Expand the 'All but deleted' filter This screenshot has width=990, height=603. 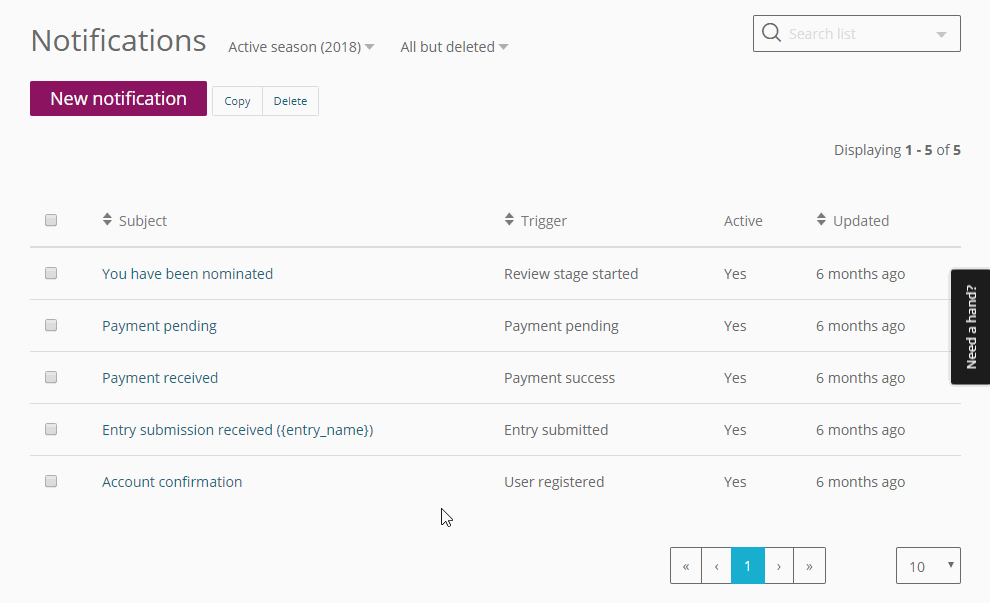tap(454, 47)
